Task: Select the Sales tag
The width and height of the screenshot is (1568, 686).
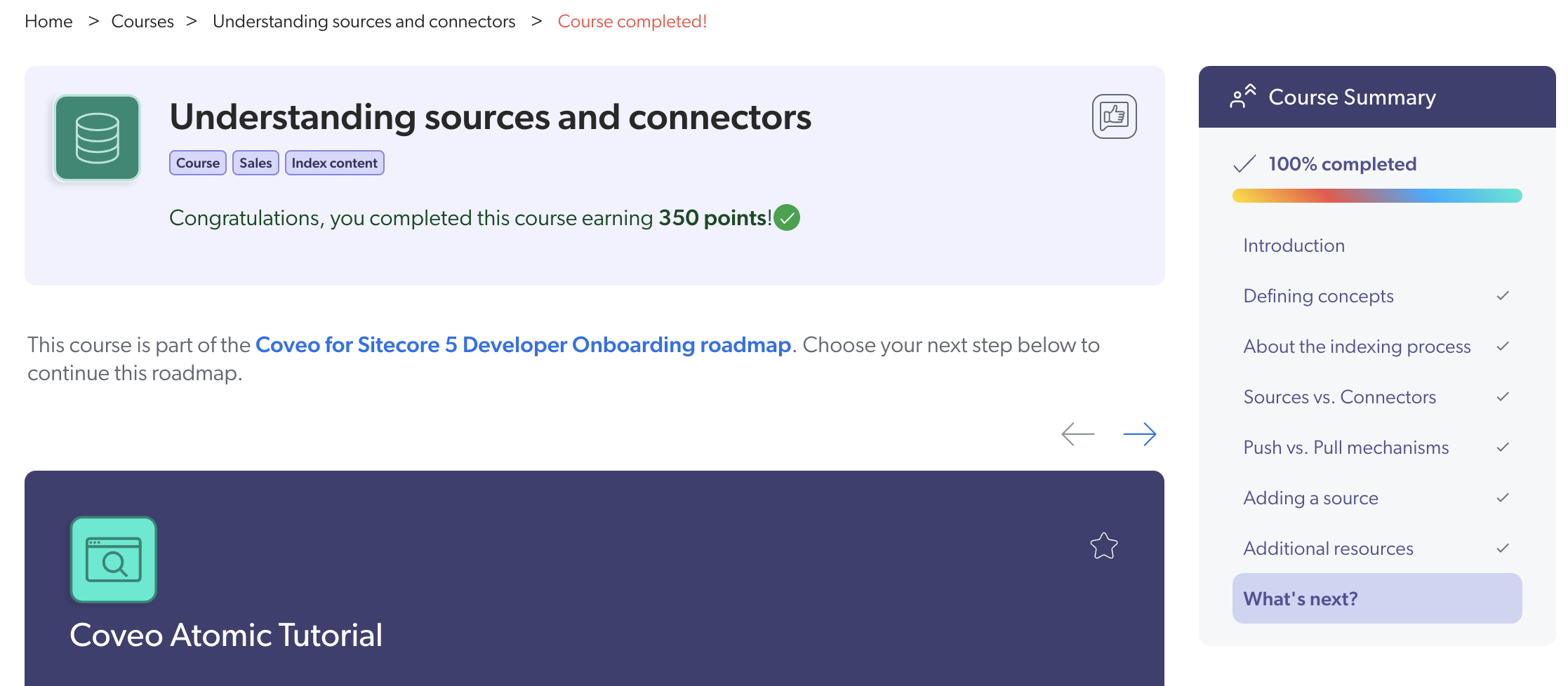Action: coord(255,163)
